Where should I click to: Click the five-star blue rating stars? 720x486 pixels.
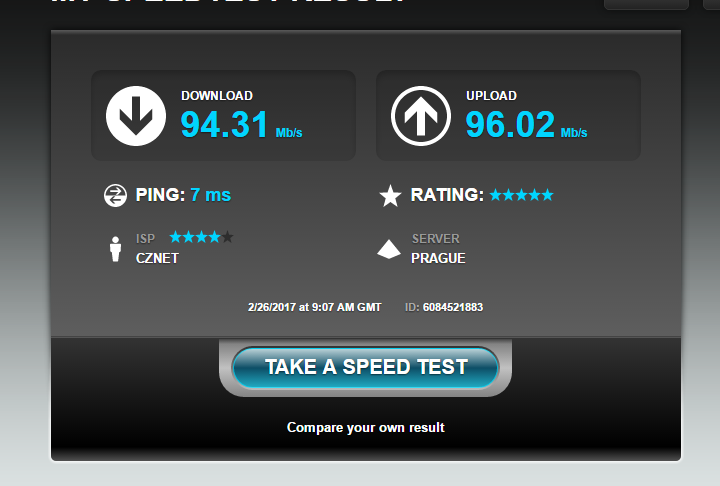(x=522, y=195)
